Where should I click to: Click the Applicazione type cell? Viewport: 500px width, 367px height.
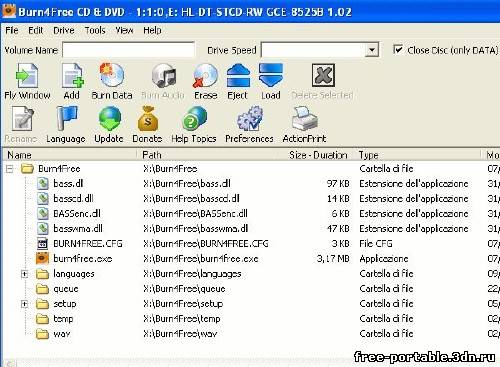(384, 259)
